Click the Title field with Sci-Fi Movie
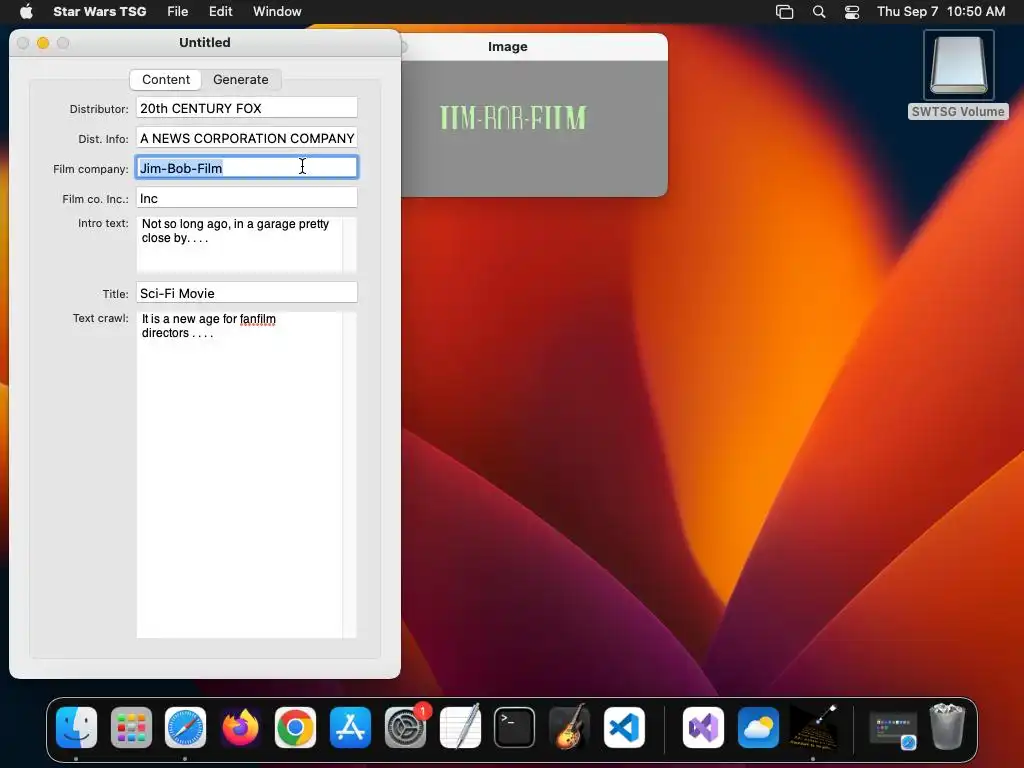The height and width of the screenshot is (768, 1024). pos(247,293)
